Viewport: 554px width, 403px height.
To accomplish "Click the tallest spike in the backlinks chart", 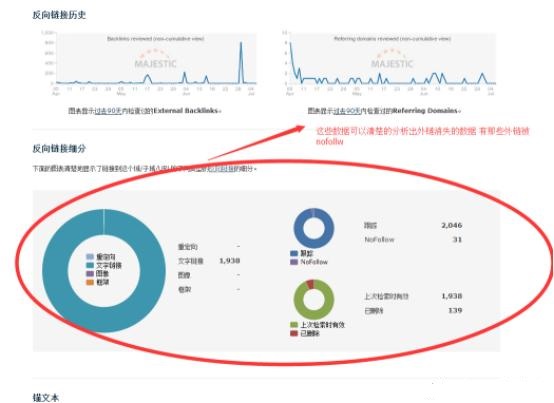I will pyautogui.click(x=241, y=62).
